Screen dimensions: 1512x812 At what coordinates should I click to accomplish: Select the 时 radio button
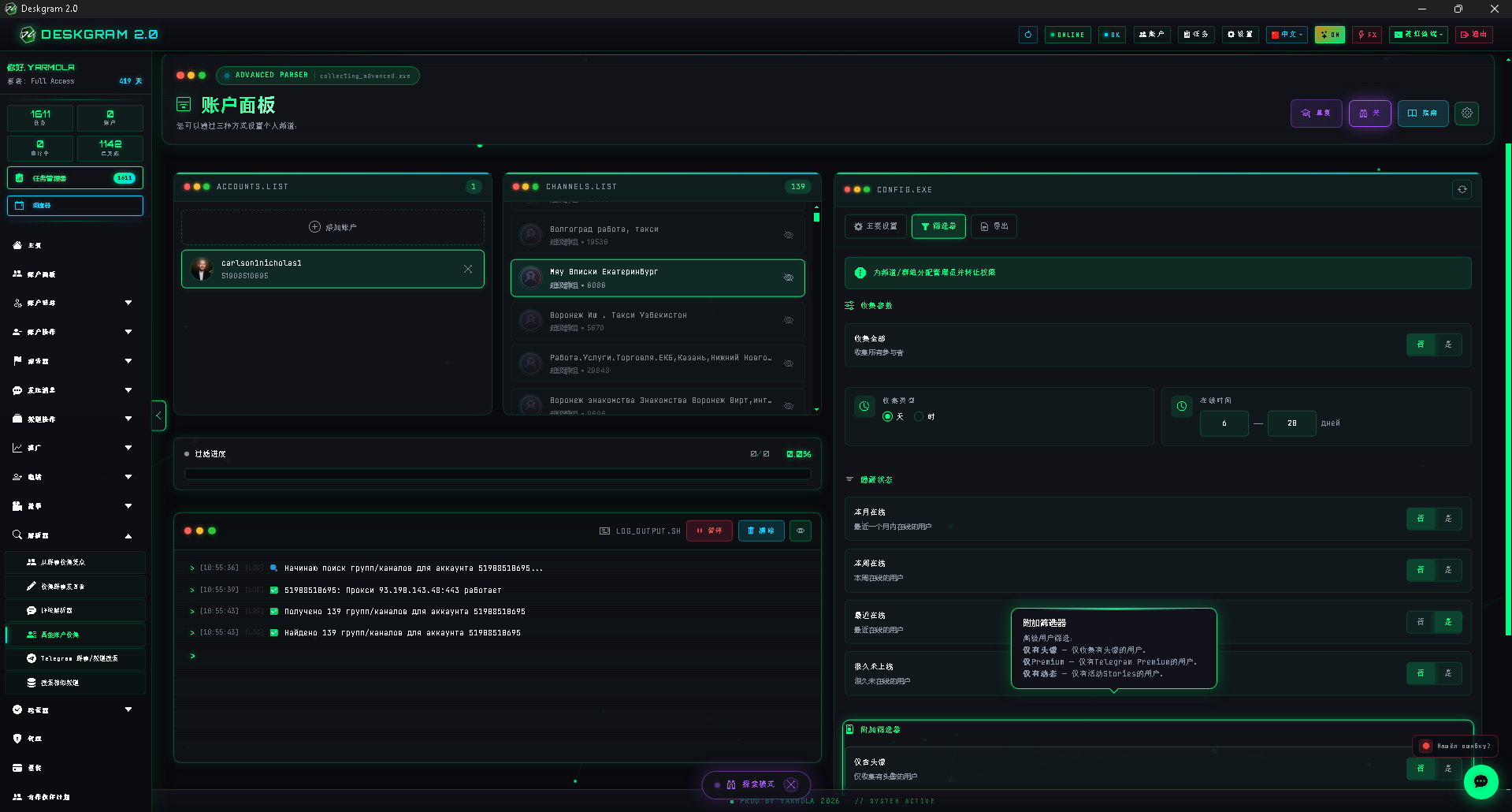(x=919, y=416)
